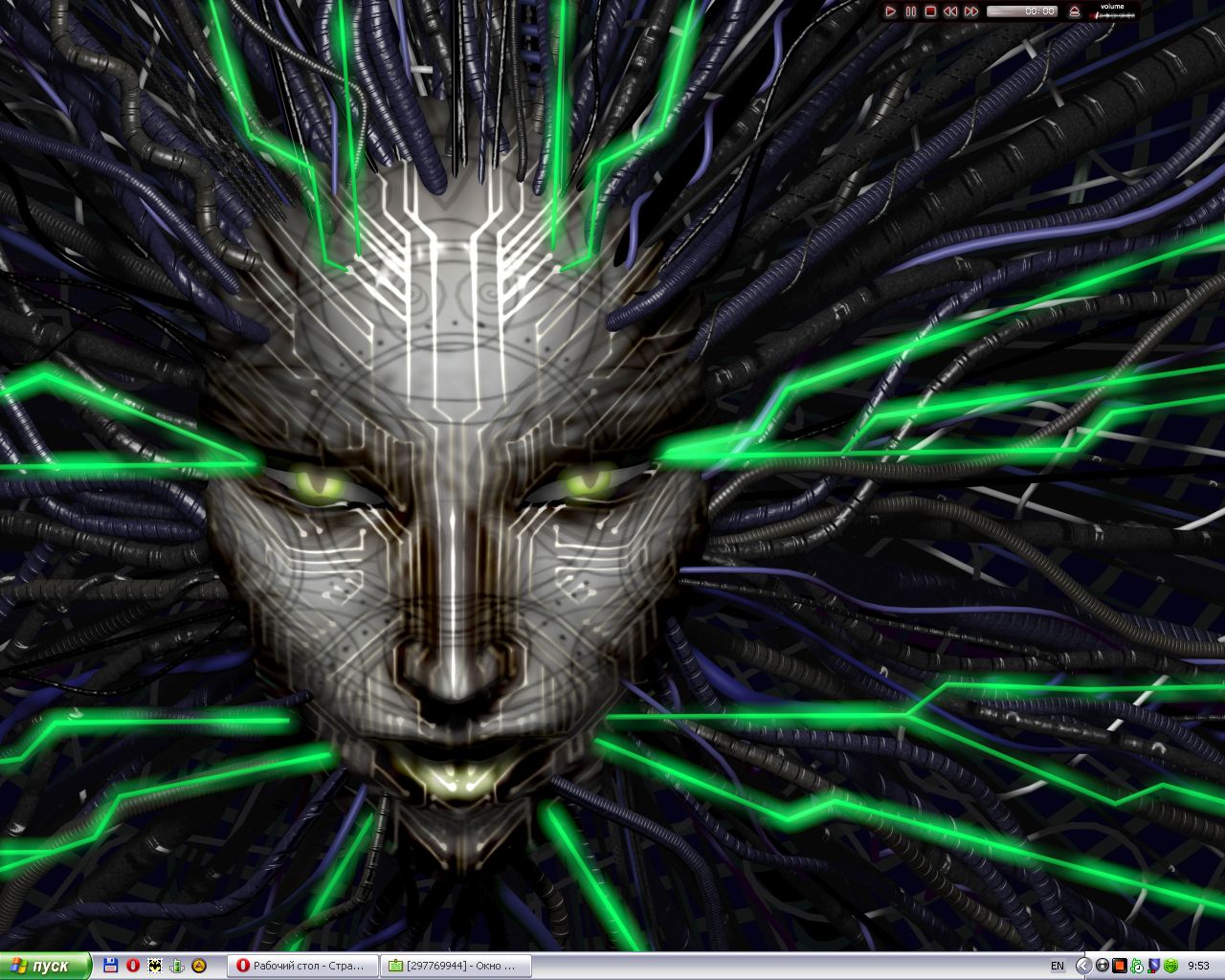Open the EN language switcher
Screen dimensions: 1225x980
(x=1058, y=967)
